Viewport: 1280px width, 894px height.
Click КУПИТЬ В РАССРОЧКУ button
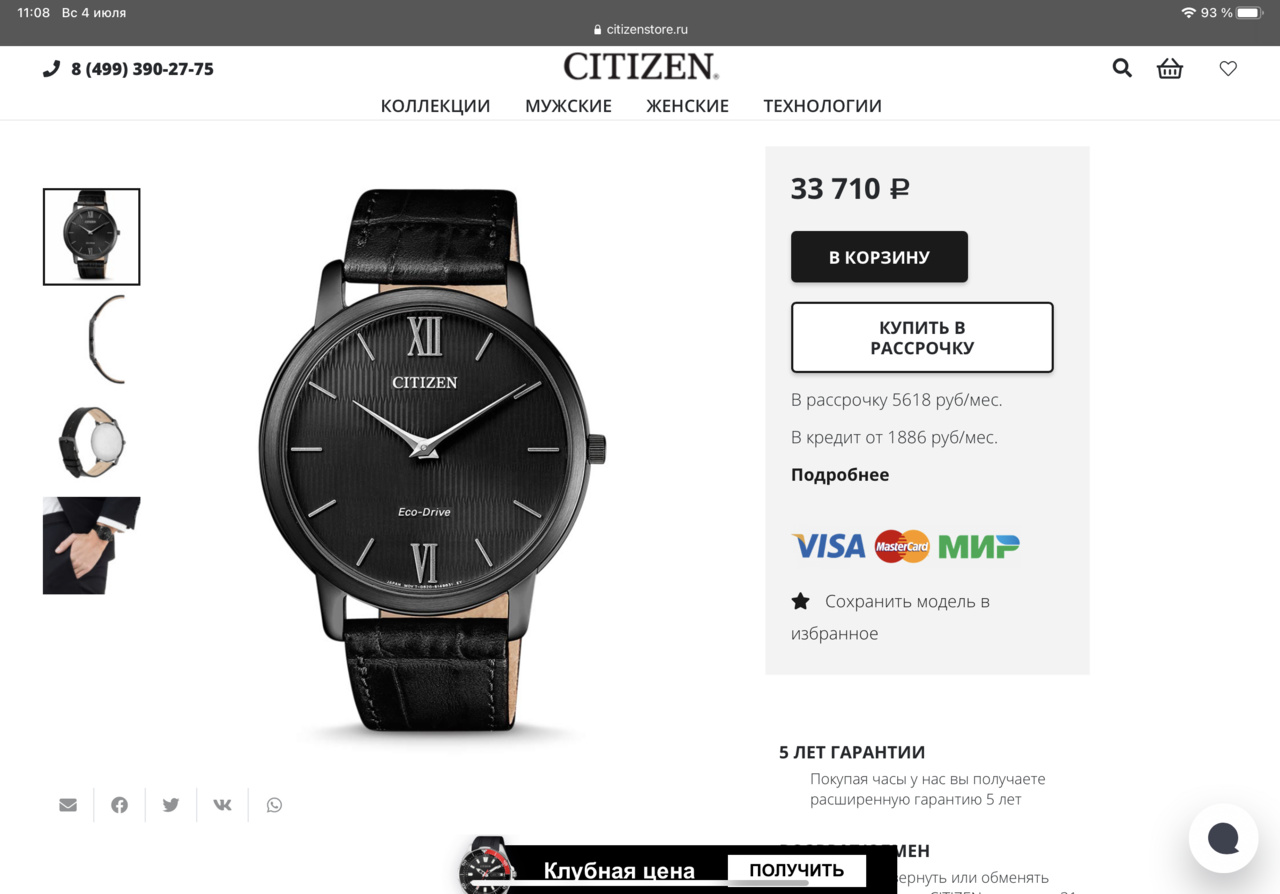(x=922, y=338)
